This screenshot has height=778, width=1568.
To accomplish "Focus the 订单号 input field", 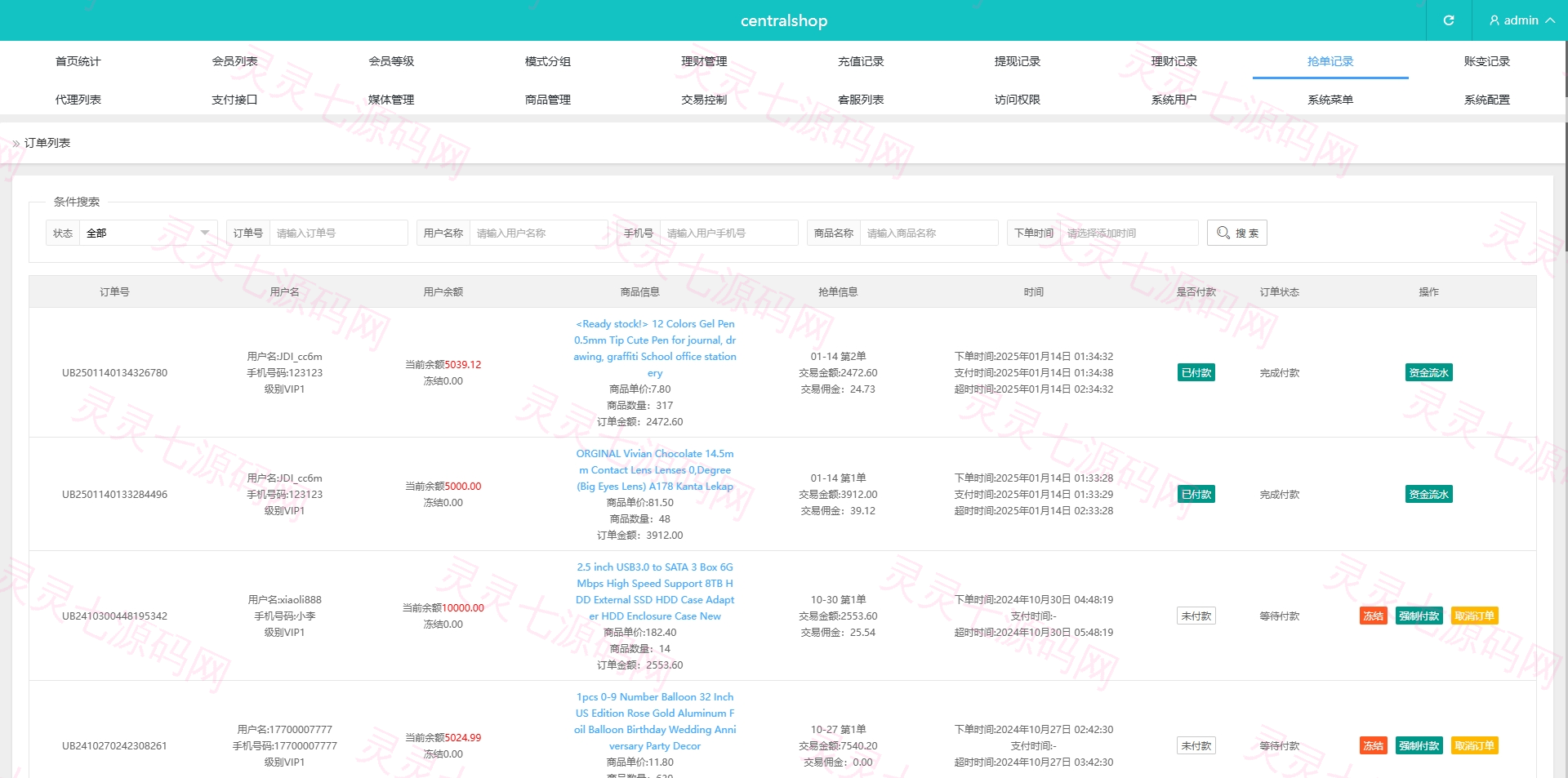I will [338, 233].
